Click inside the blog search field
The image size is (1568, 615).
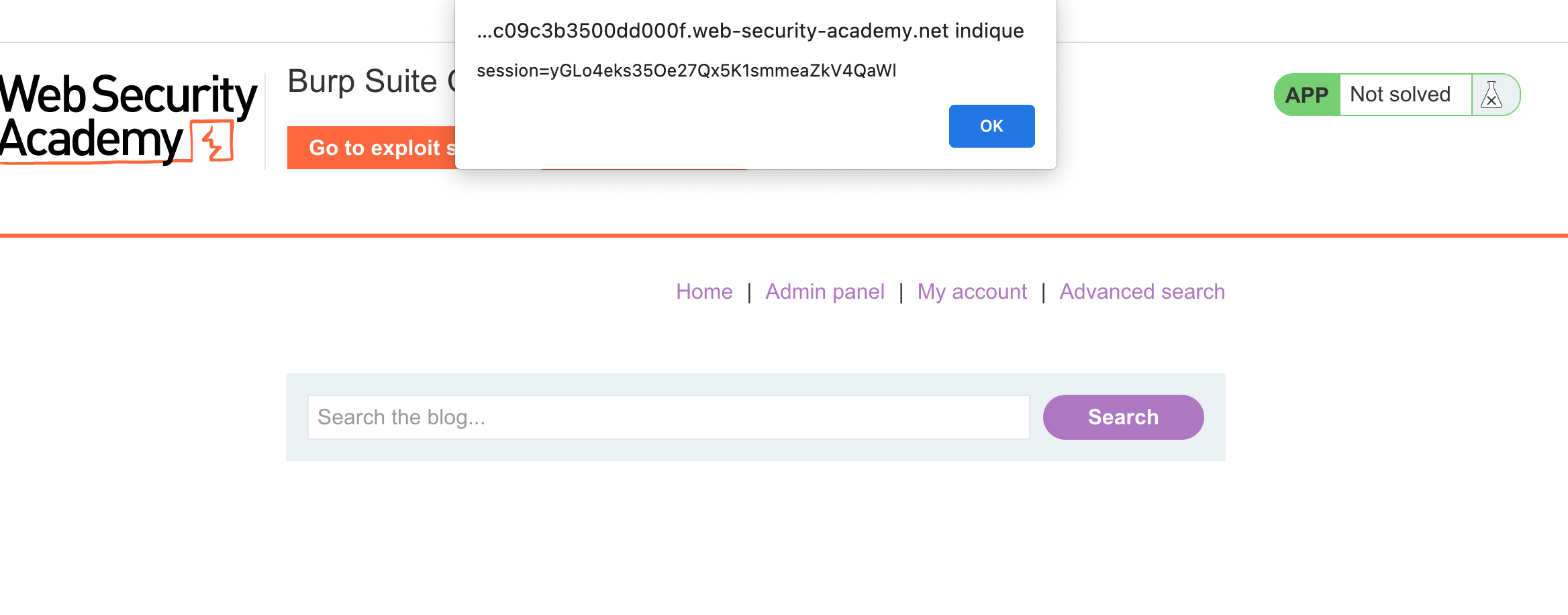click(668, 416)
